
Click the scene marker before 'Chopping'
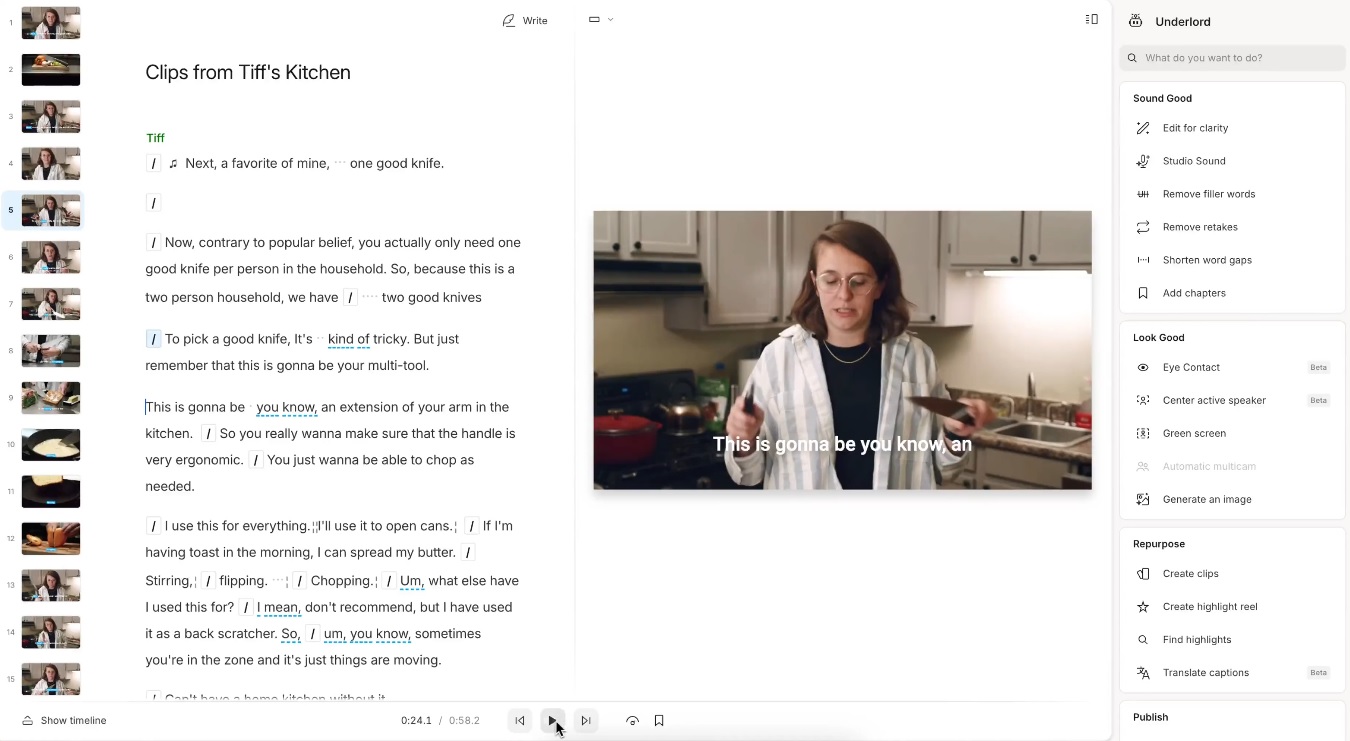[x=299, y=581]
